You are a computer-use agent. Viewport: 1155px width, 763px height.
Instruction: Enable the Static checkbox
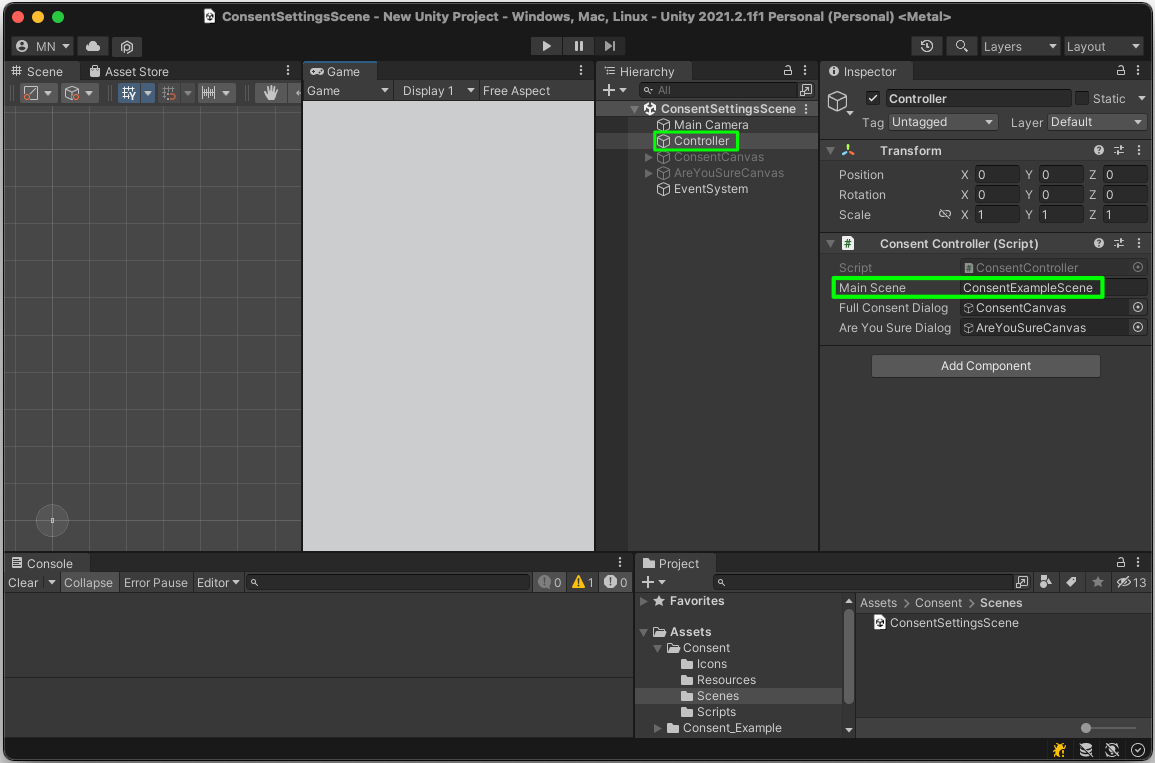pyautogui.click(x=1082, y=98)
